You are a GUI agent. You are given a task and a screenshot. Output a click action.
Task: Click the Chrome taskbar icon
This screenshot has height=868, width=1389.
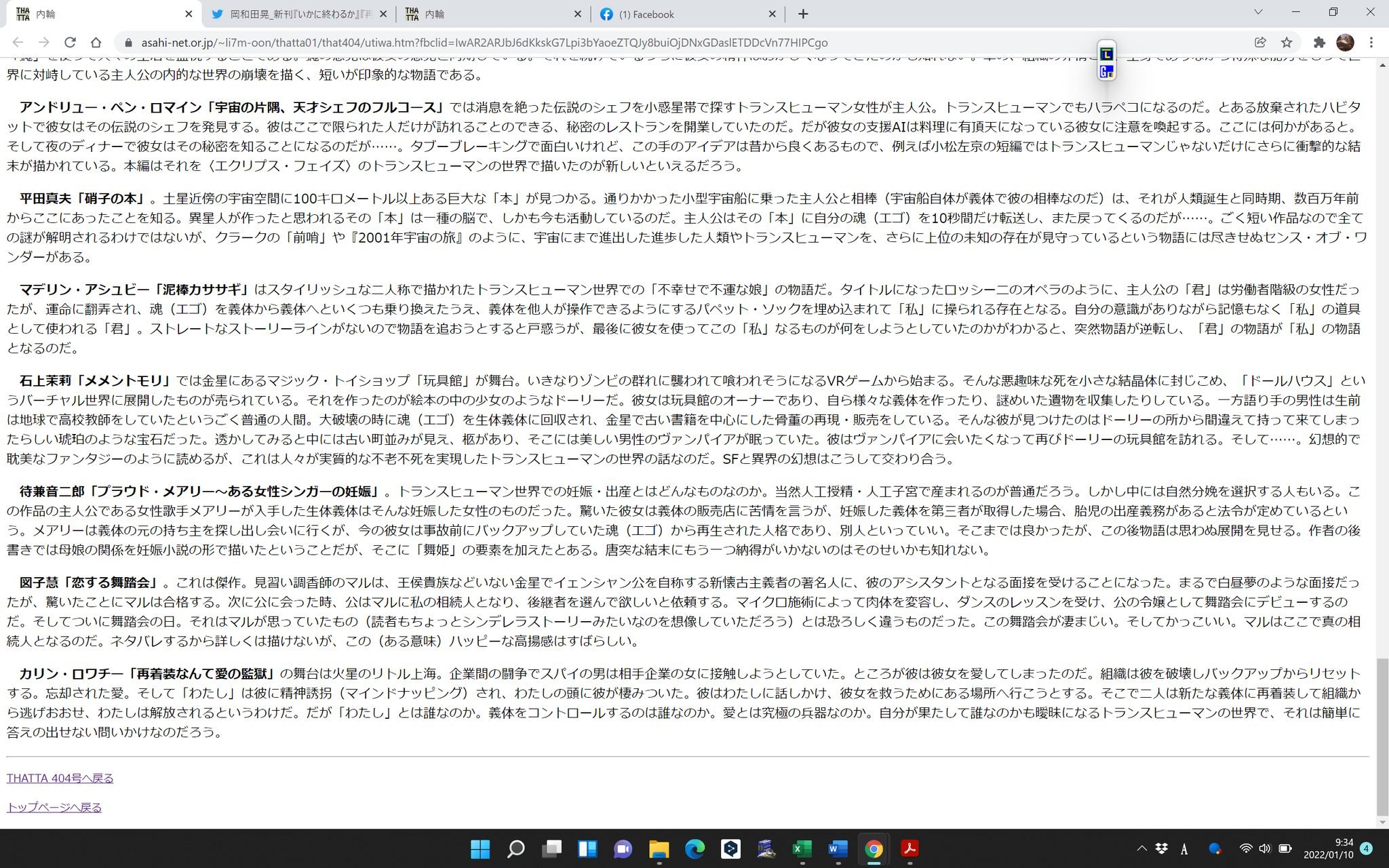pyautogui.click(x=874, y=849)
